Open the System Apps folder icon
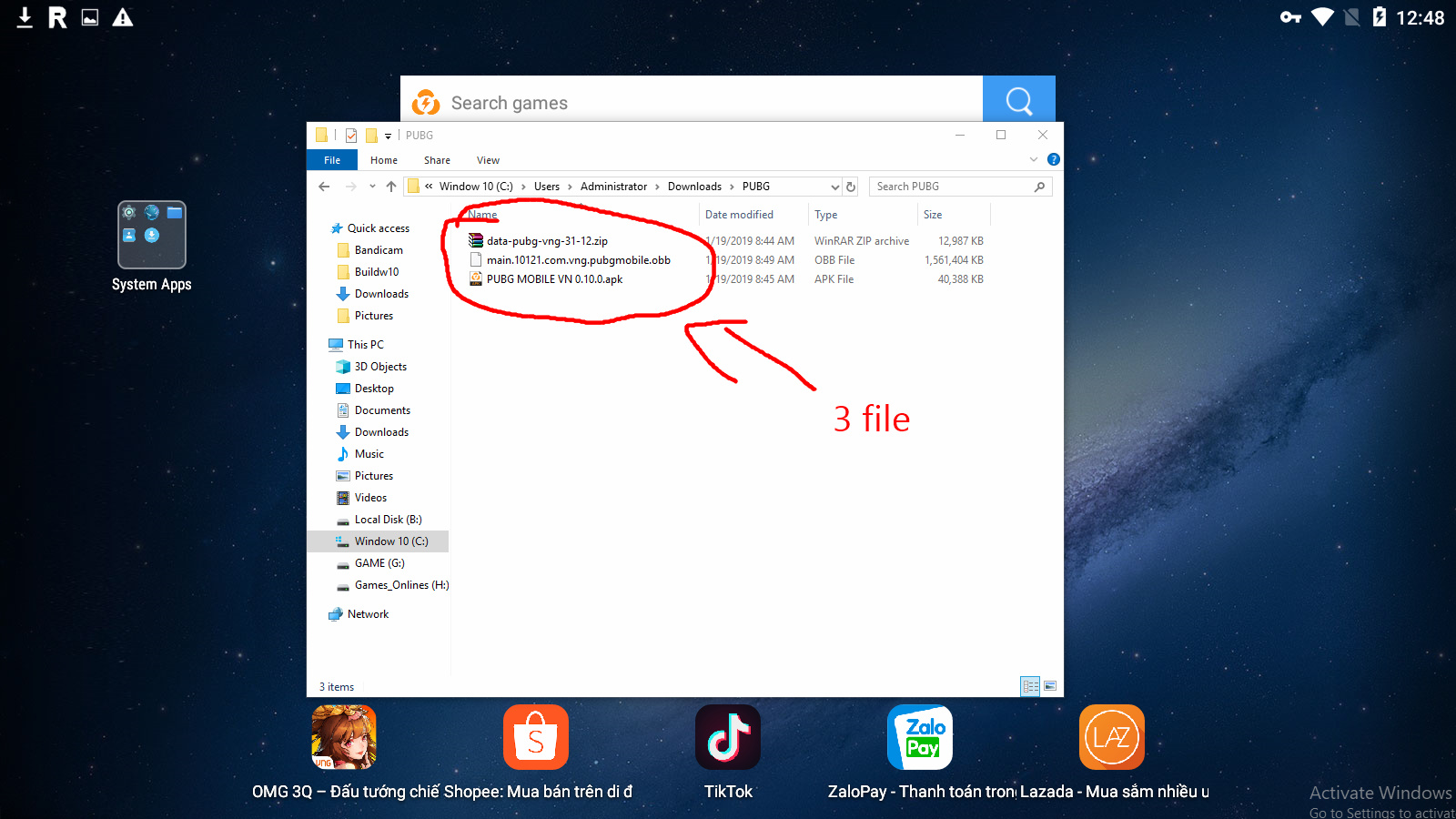Image resolution: width=1456 pixels, height=819 pixels. coord(151,235)
